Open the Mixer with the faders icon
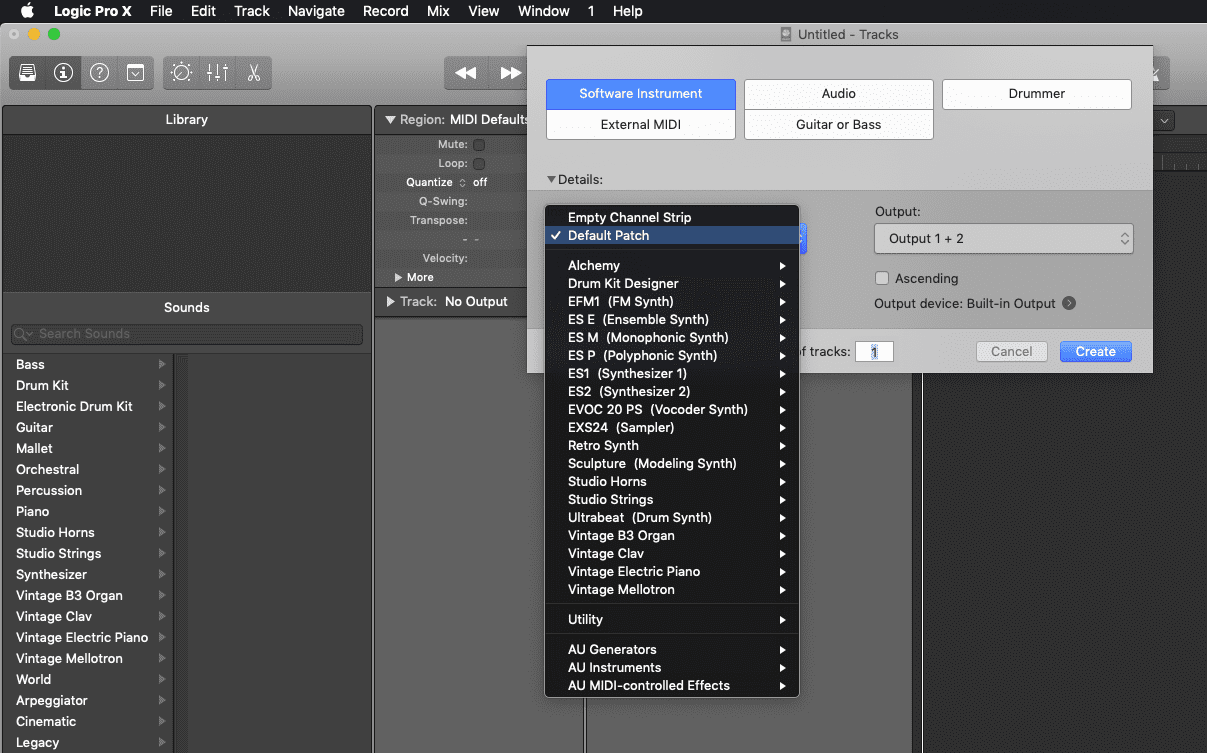The image size is (1207, 753). click(217, 73)
